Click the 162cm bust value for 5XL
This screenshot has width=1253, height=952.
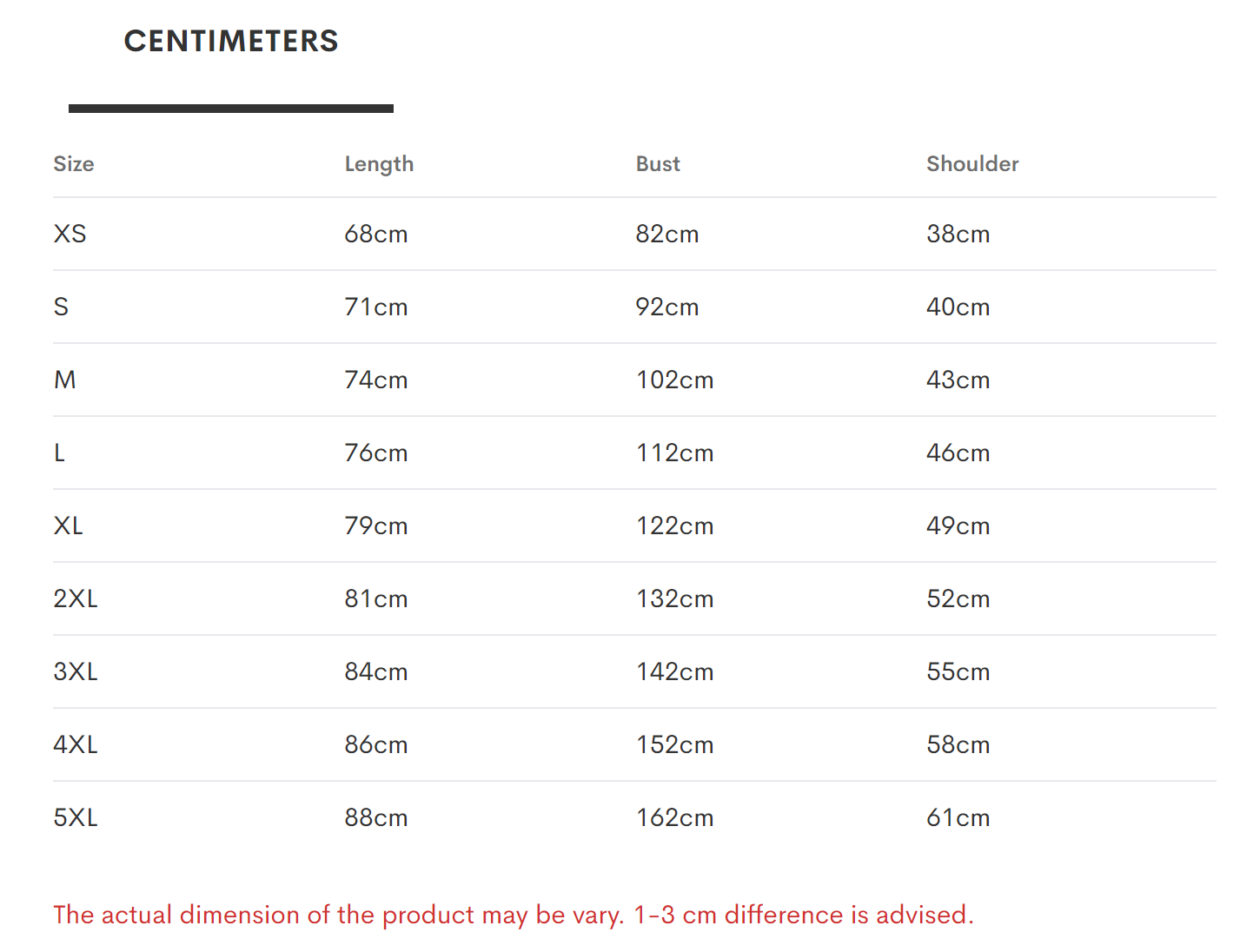pos(675,818)
